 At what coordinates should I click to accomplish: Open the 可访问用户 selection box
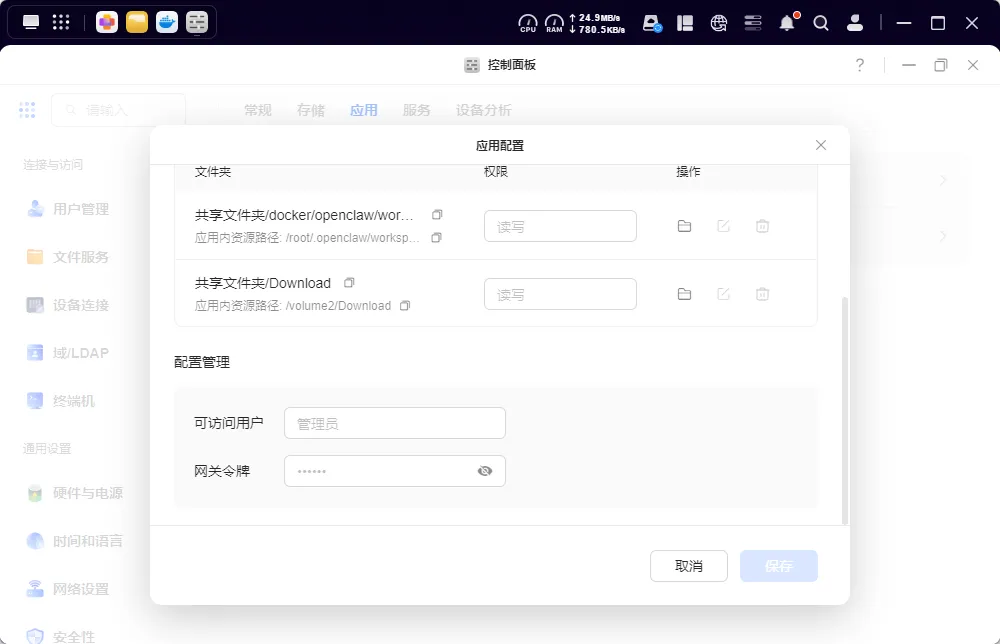(394, 423)
